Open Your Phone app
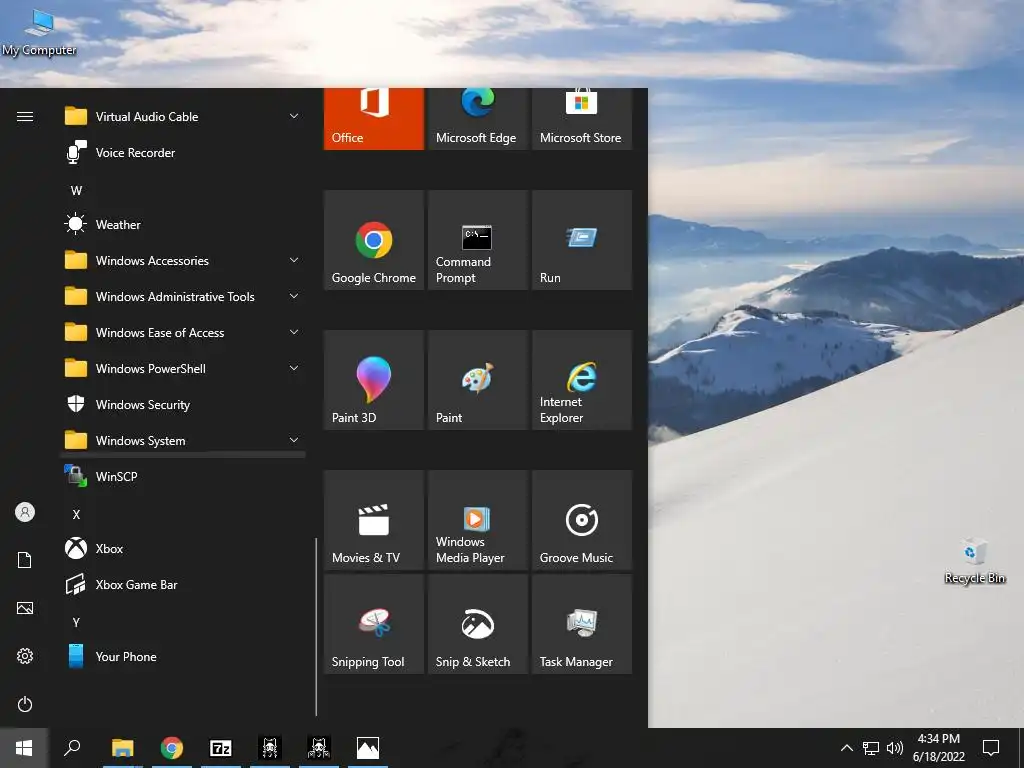 click(182, 656)
